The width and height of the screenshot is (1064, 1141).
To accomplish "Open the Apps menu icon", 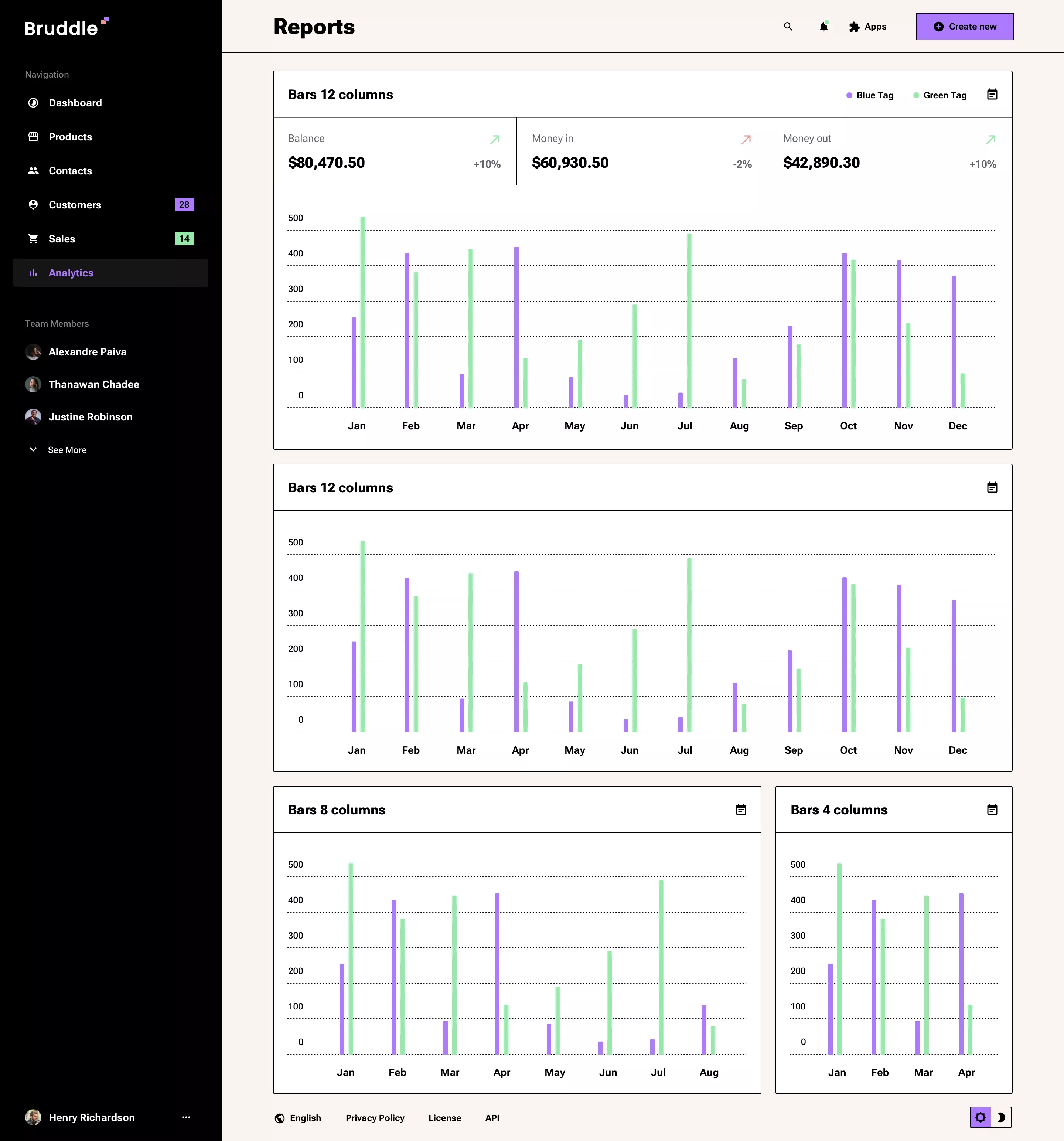I will (855, 26).
